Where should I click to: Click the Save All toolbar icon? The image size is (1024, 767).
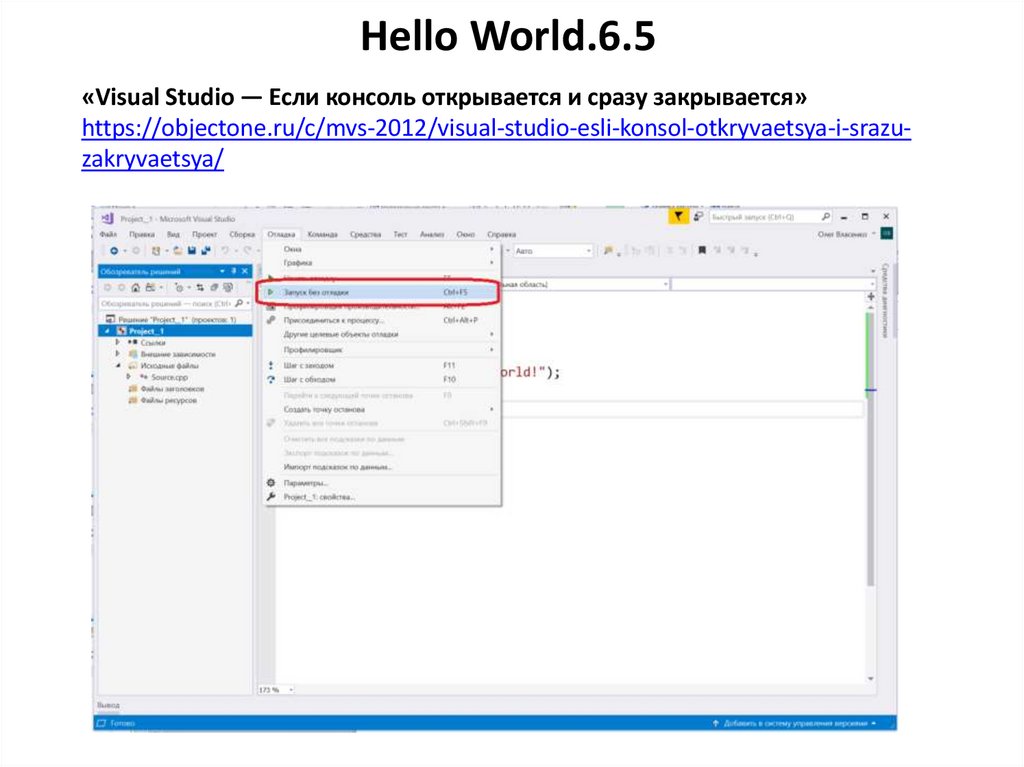206,251
